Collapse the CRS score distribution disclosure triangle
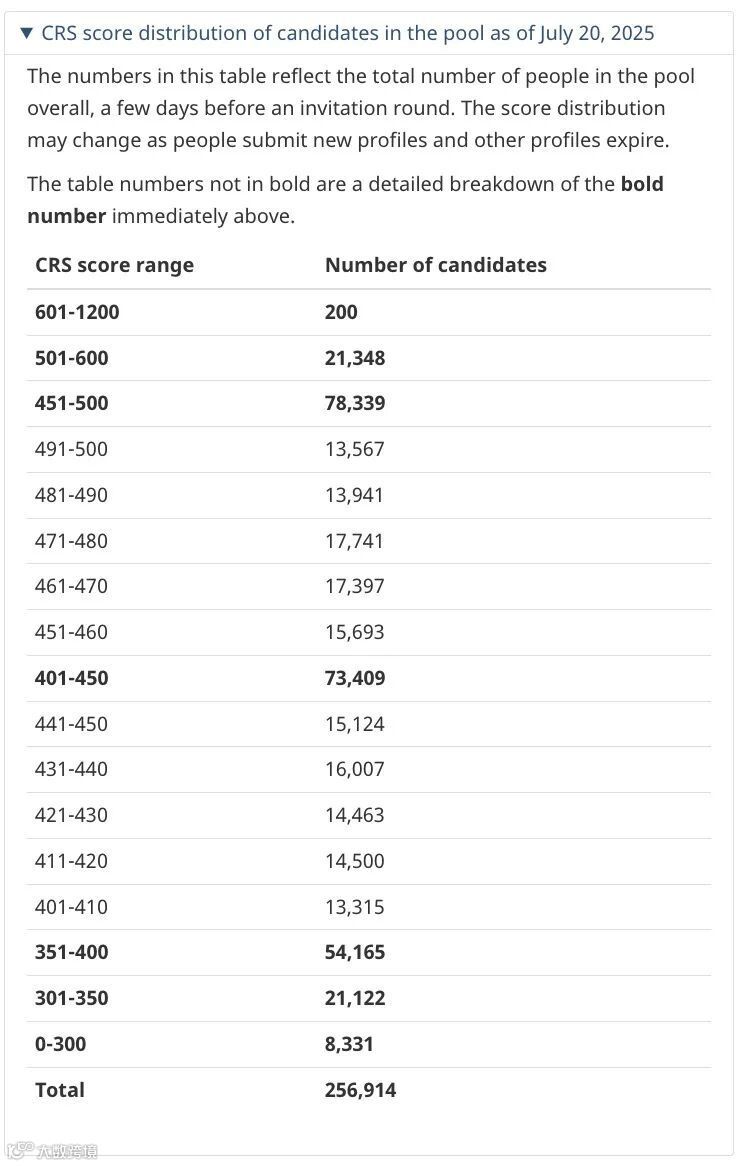The width and height of the screenshot is (738, 1166). pyautogui.click(x=27, y=33)
